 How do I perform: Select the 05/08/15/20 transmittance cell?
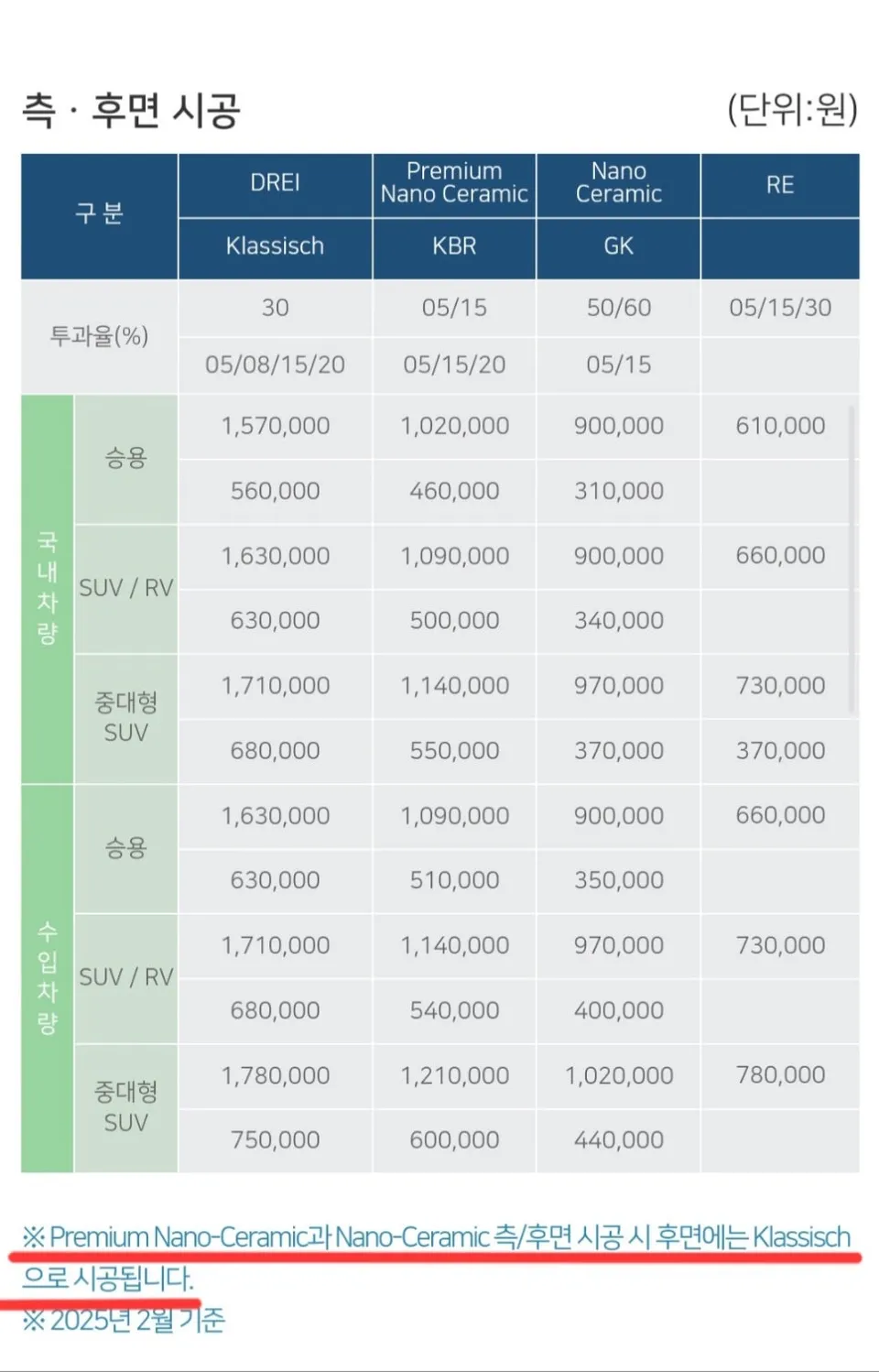[x=276, y=365]
